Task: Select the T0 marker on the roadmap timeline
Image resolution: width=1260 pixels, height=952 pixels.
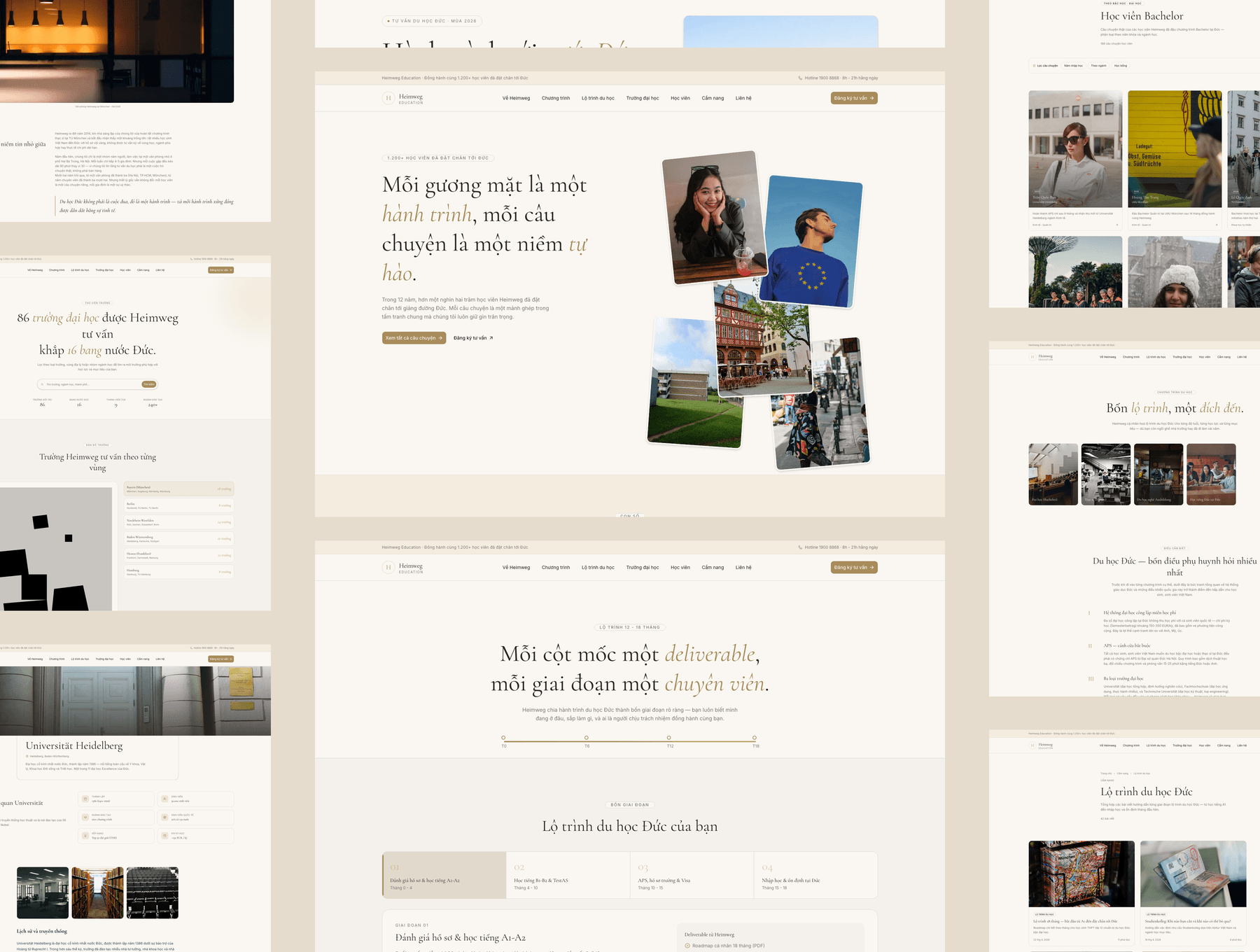Action: pos(503,738)
